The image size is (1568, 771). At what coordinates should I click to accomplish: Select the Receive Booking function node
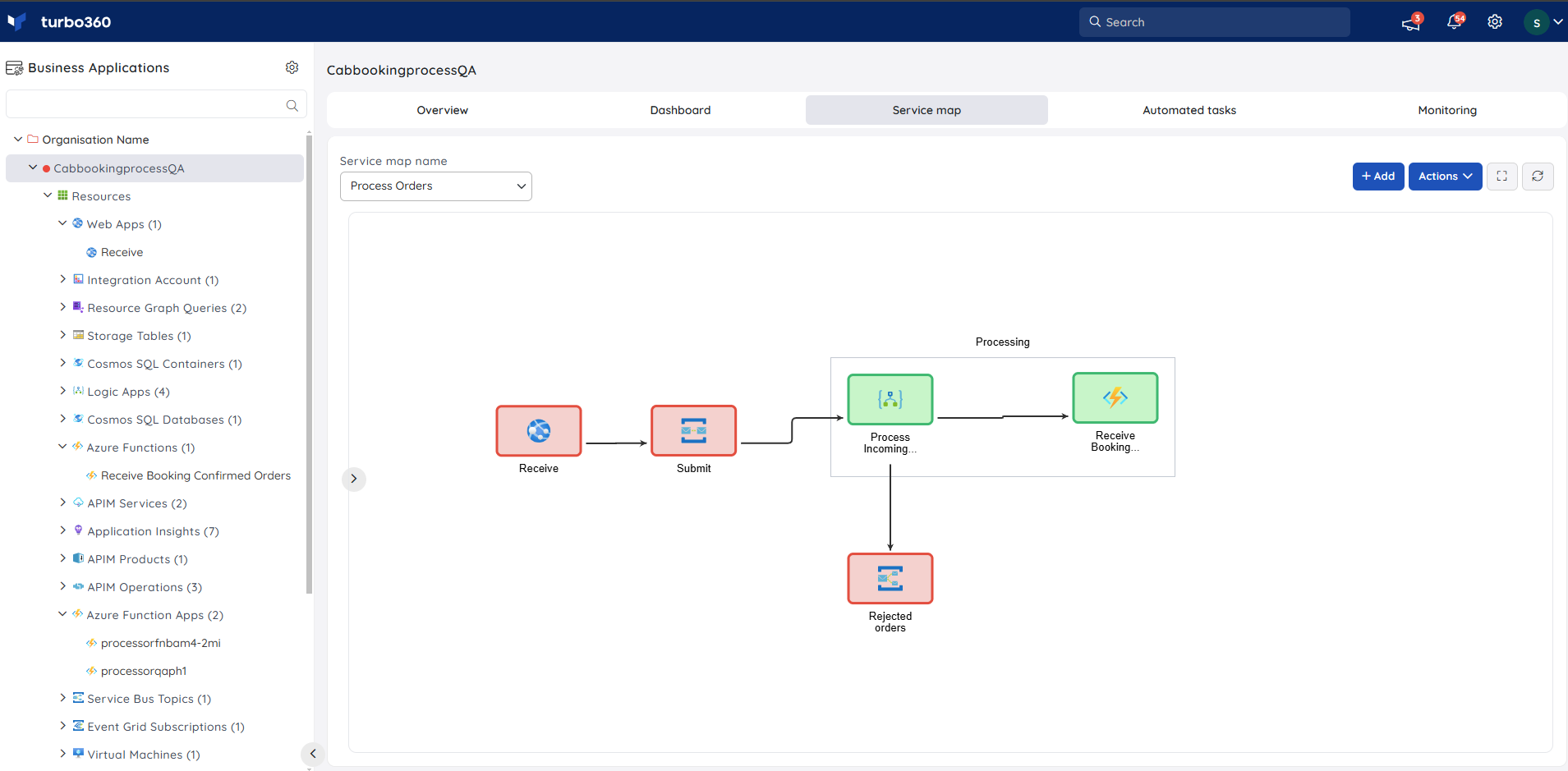click(x=1115, y=398)
